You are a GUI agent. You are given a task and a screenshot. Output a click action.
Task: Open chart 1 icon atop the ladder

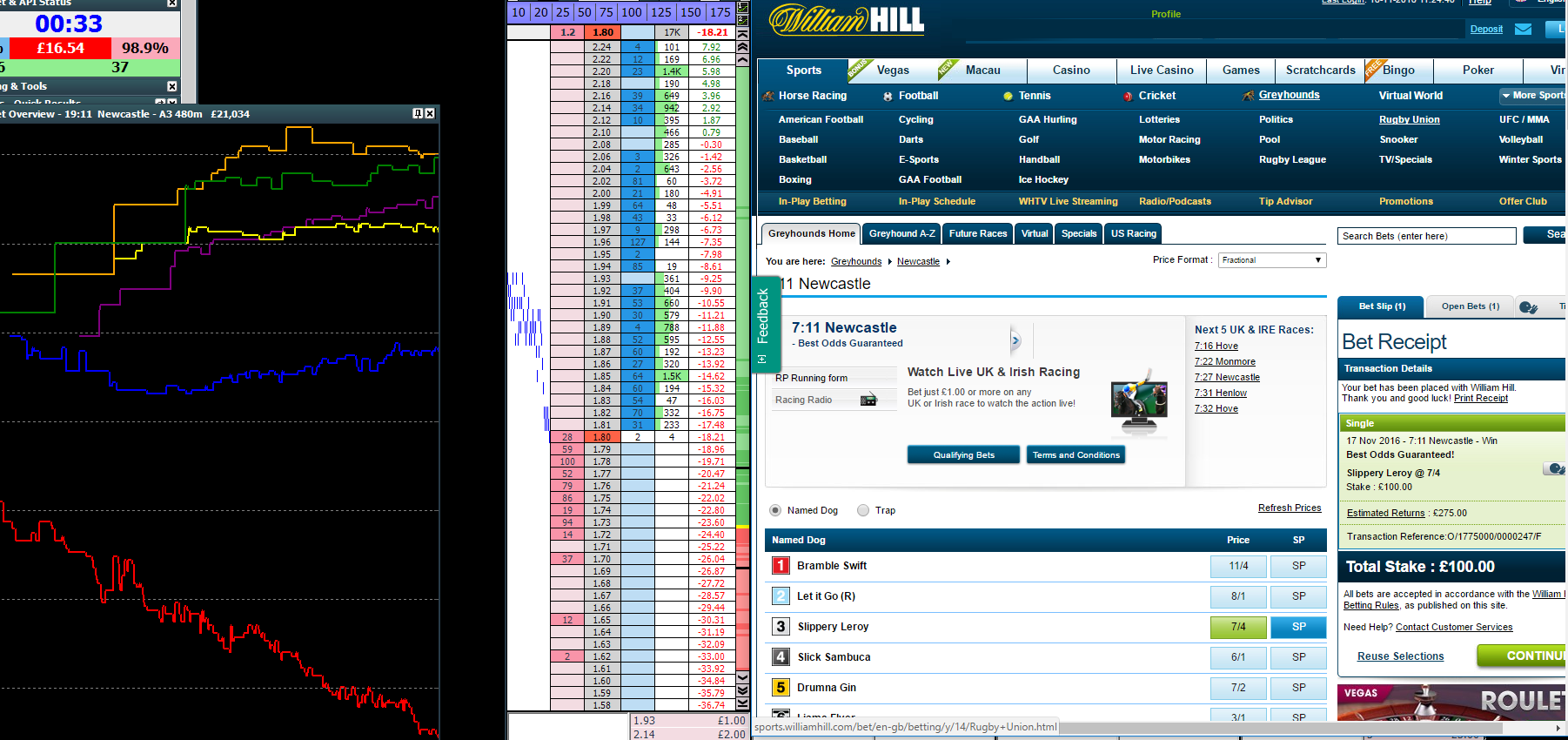pyautogui.click(x=742, y=7)
